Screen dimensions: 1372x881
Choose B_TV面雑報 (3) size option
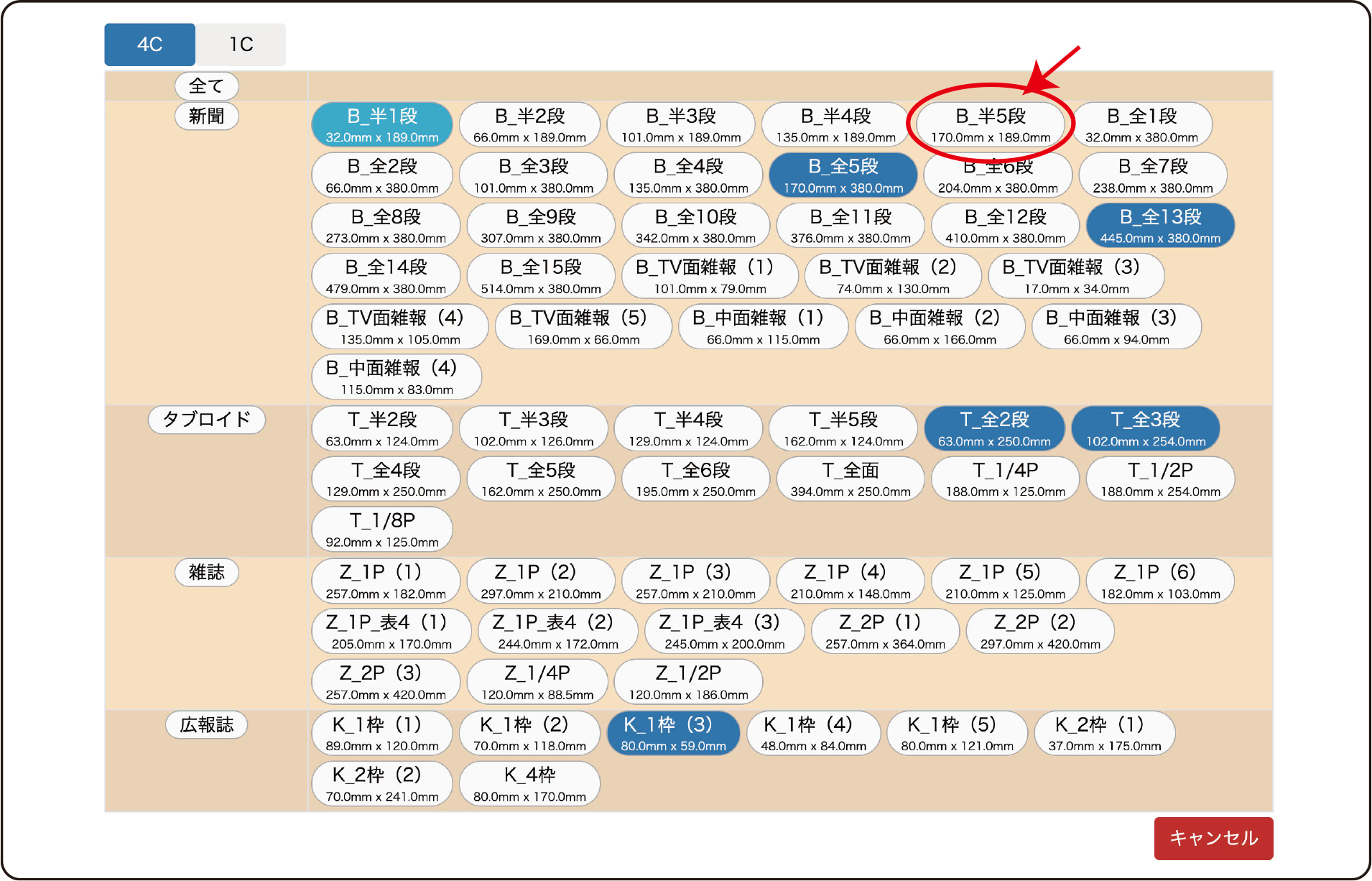(1076, 276)
